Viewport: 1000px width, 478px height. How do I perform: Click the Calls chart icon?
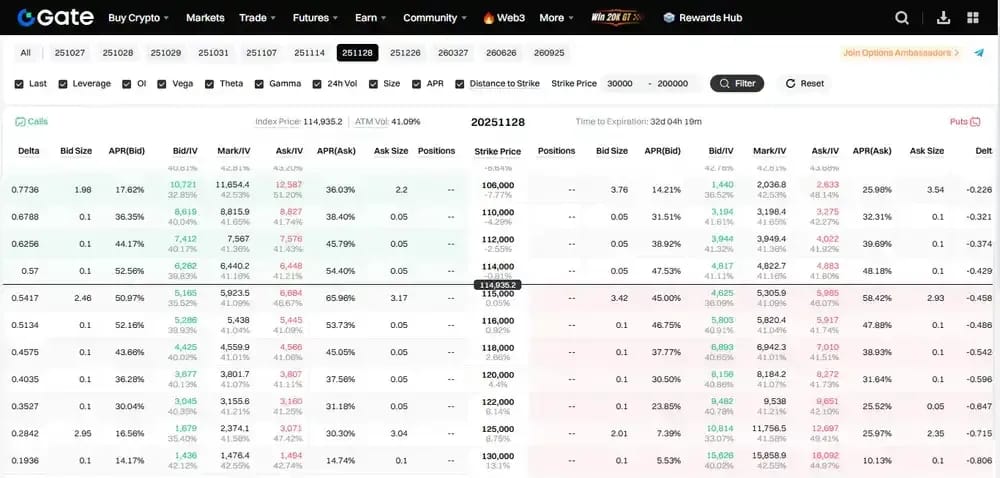[x=20, y=121]
